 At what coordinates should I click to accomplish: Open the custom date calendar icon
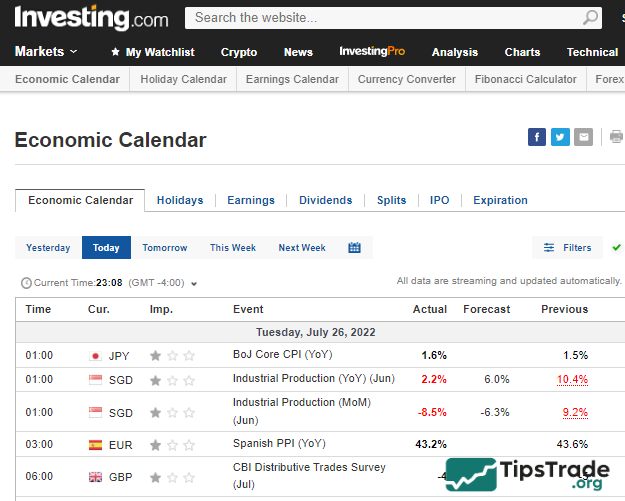354,248
